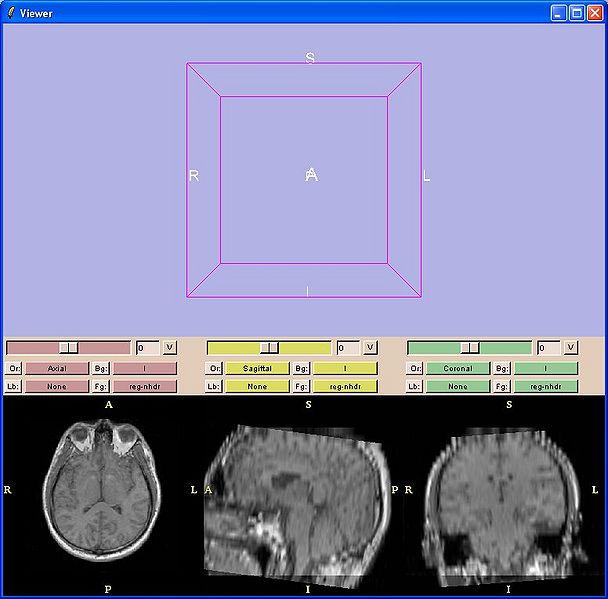Open the sagittal label map None menu

pyautogui.click(x=257, y=386)
